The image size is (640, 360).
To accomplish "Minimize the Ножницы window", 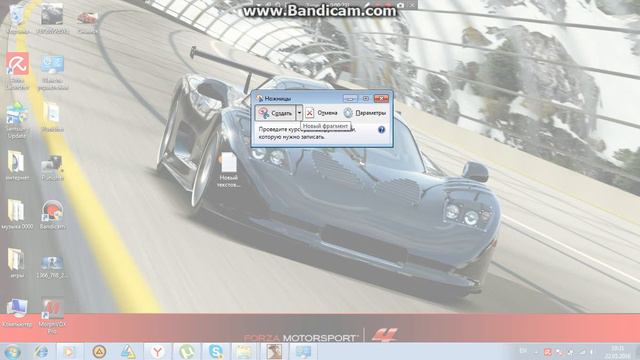I will click(350, 98).
